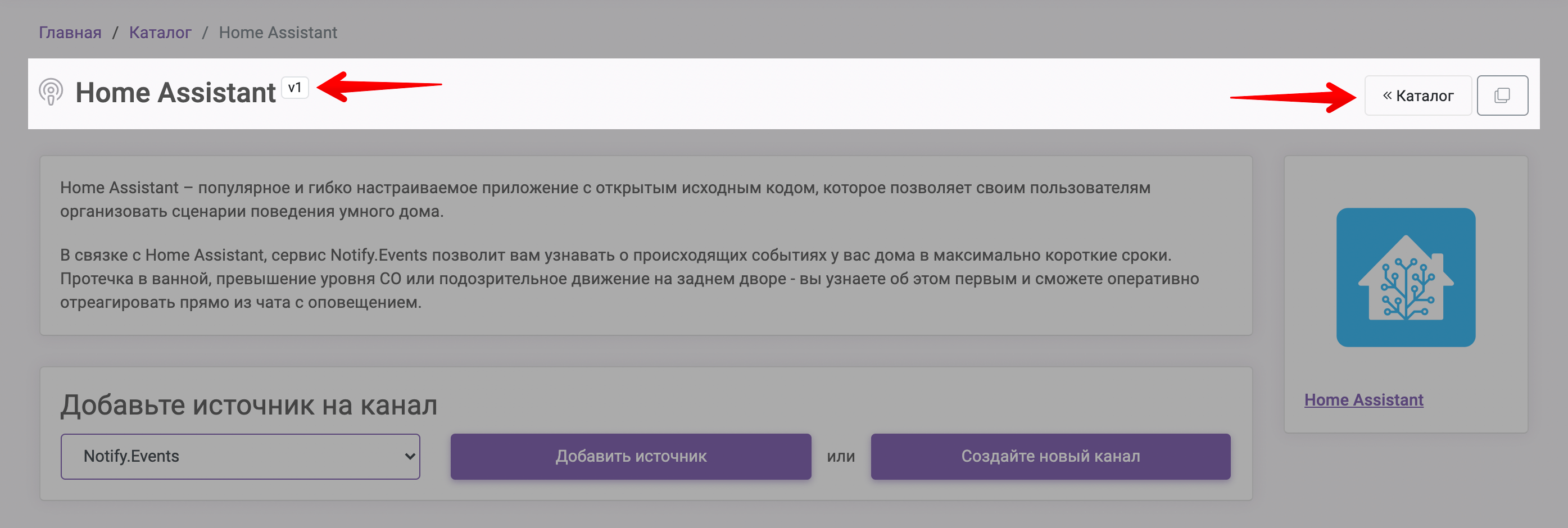
Task: Click the Home Assistant page heading
Action: point(175,93)
